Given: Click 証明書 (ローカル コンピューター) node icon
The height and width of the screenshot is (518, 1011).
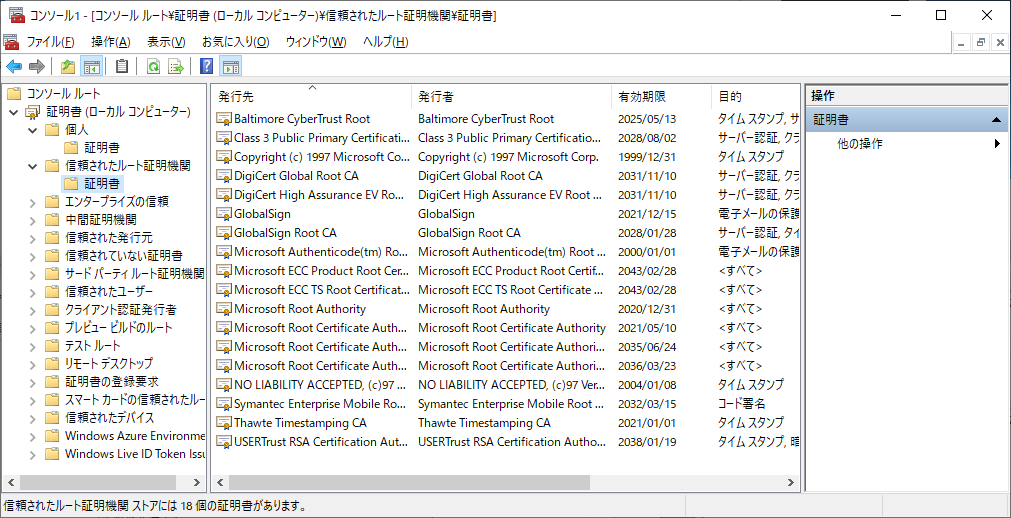Looking at the screenshot, I should pyautogui.click(x=33, y=112).
